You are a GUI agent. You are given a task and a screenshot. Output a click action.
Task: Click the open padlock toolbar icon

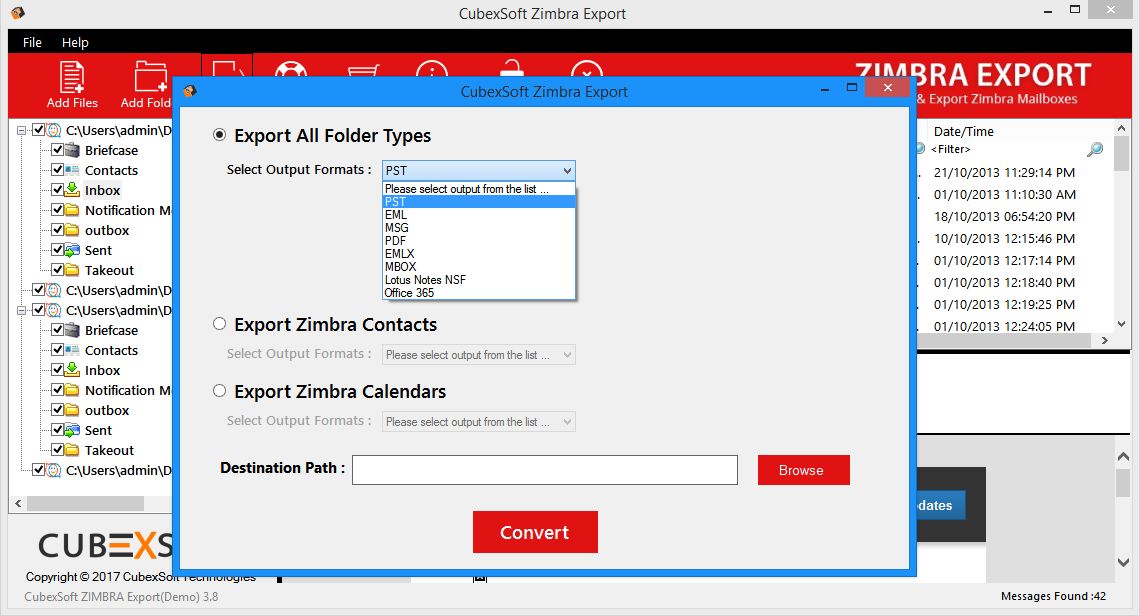click(513, 68)
